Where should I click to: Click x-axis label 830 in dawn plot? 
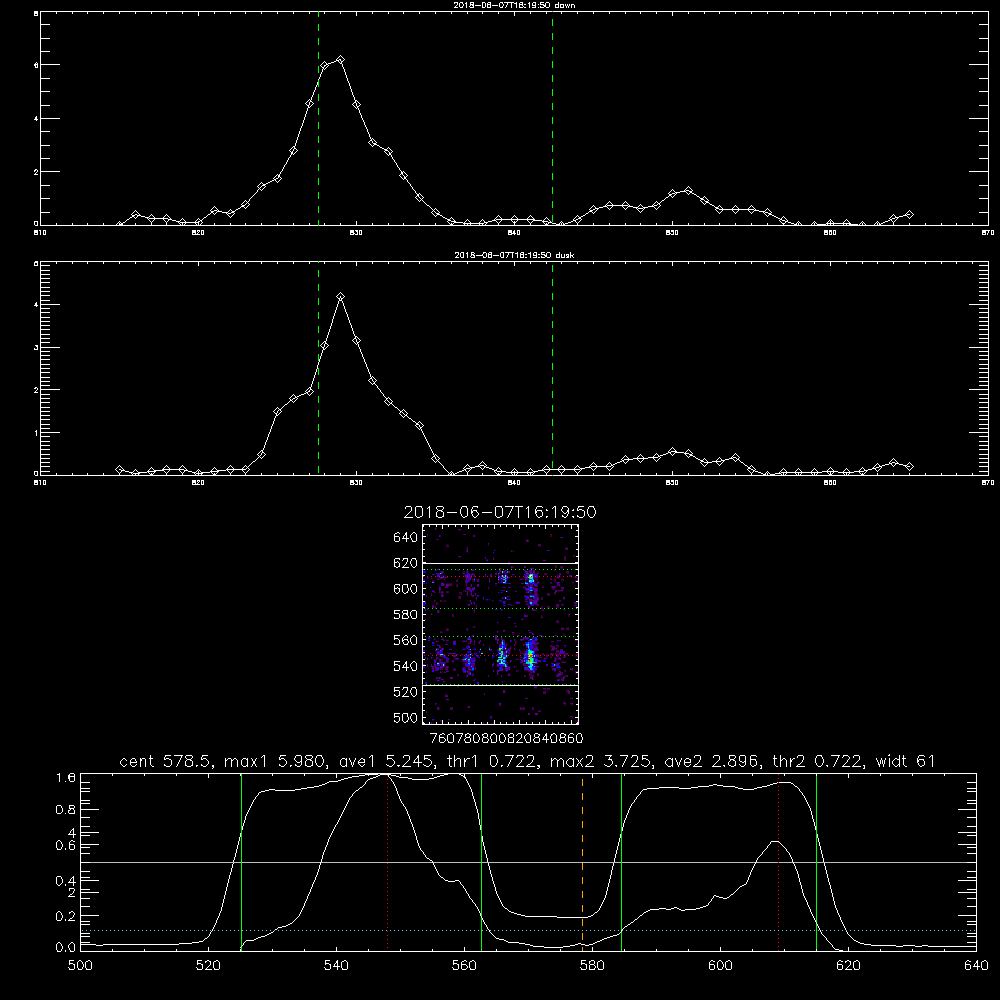[356, 233]
